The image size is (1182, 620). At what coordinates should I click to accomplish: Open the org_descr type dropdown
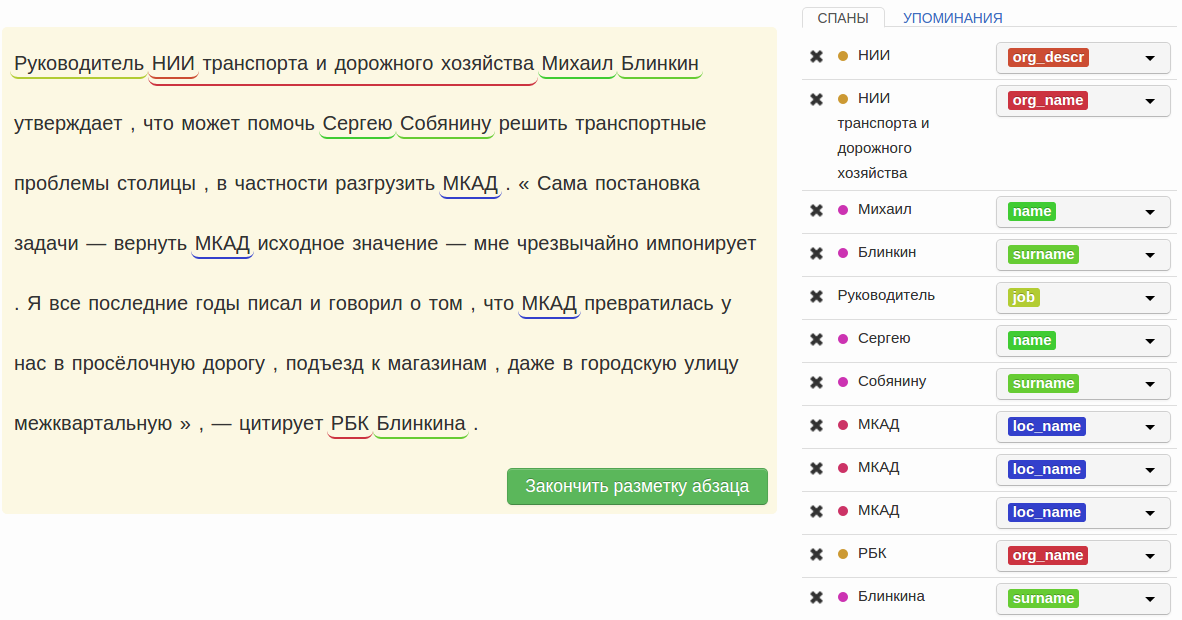1083,58
